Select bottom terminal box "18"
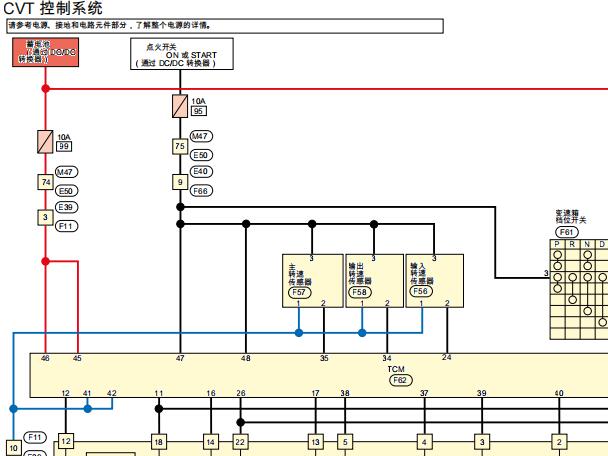 coord(159,442)
